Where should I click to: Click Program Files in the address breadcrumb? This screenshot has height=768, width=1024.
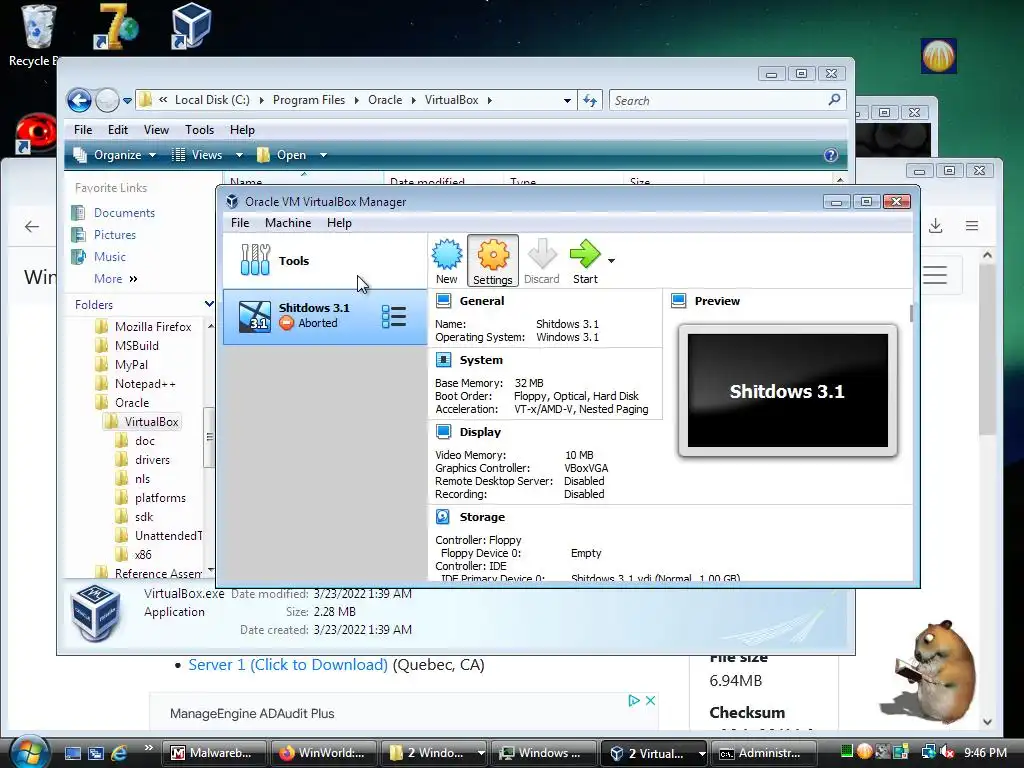pyautogui.click(x=309, y=100)
